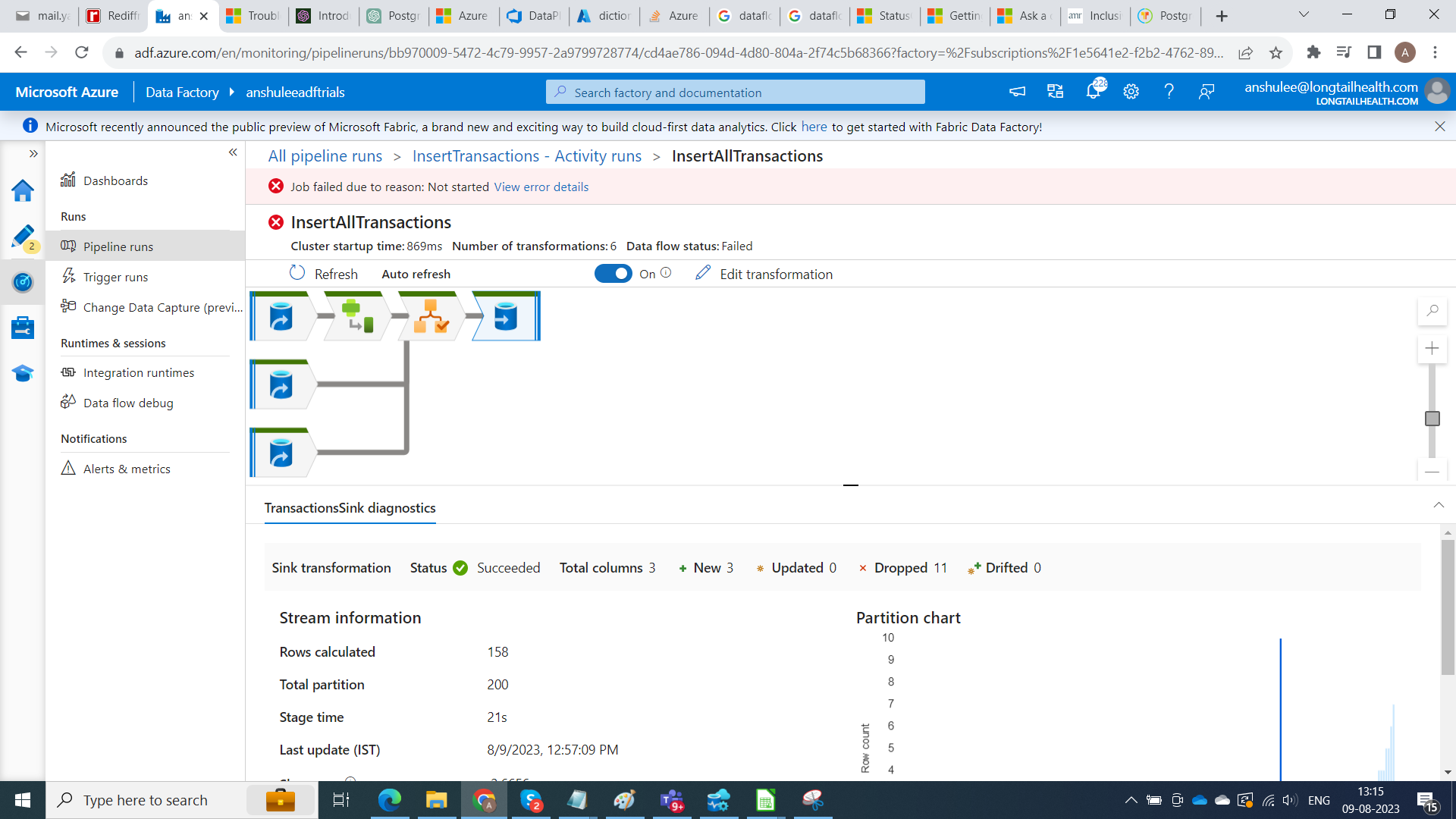Collapse the monitoring sidebar menu
Image resolution: width=1456 pixels, height=819 pixels.
point(233,152)
